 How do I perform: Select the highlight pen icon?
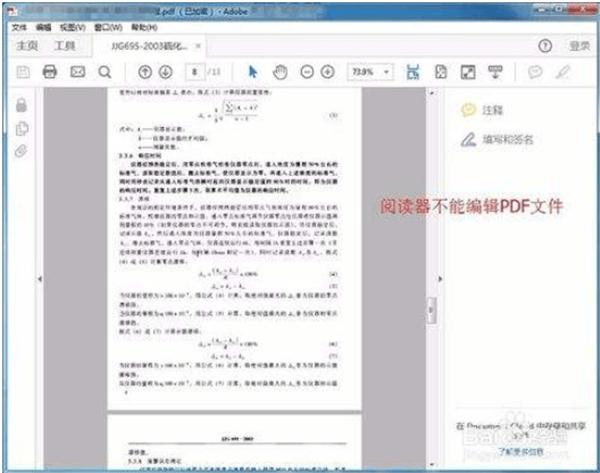(563, 72)
